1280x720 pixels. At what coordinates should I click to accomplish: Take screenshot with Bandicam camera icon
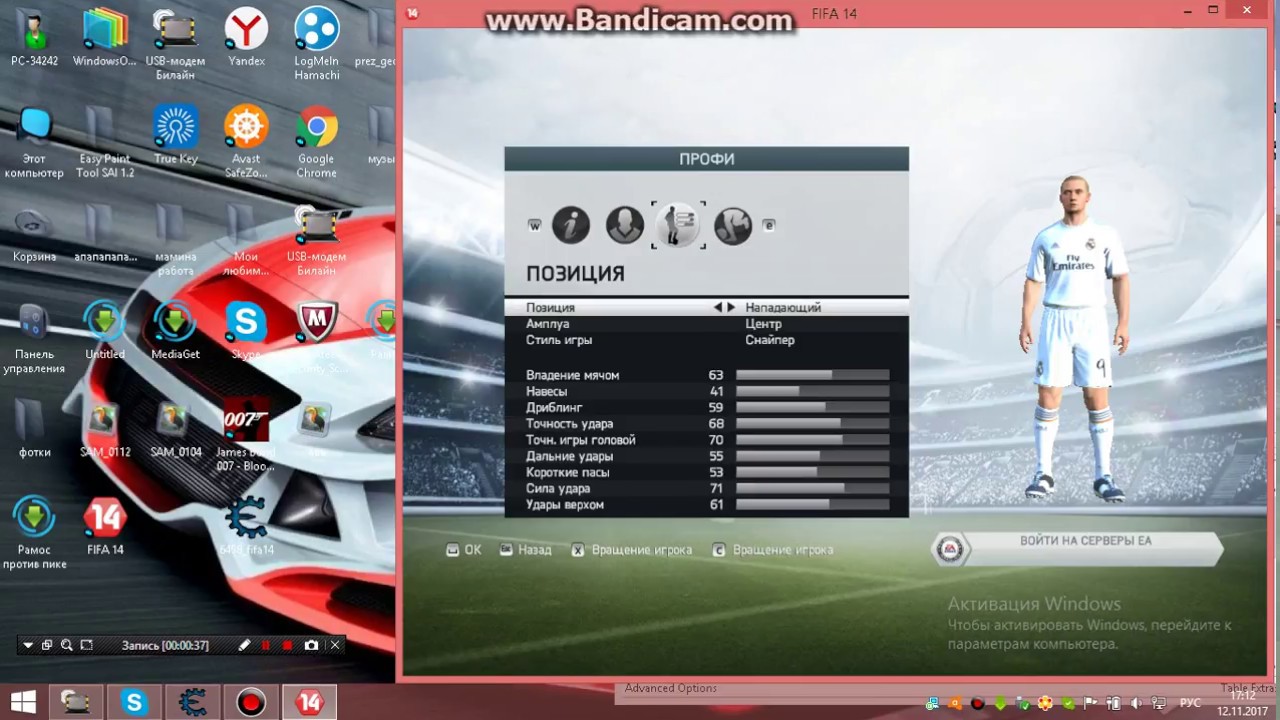tap(311, 645)
